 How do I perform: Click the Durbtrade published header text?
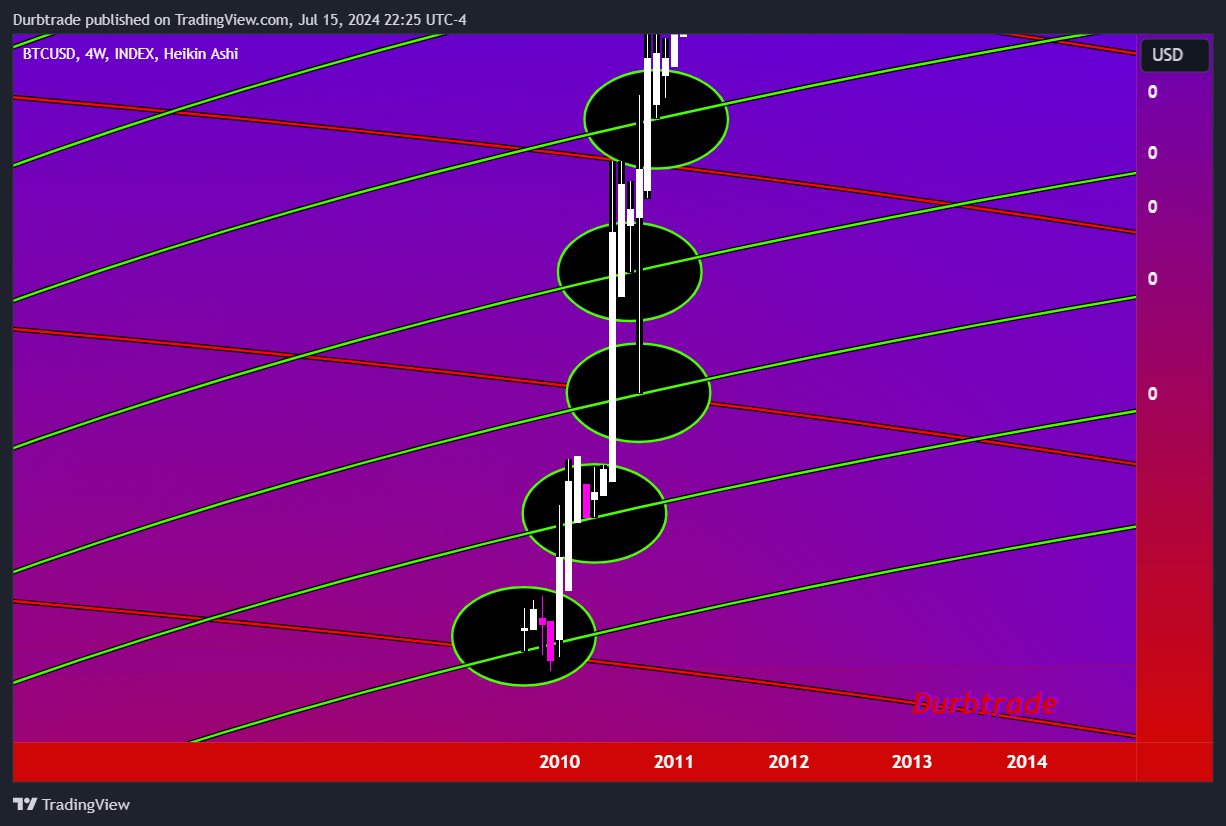pos(239,20)
